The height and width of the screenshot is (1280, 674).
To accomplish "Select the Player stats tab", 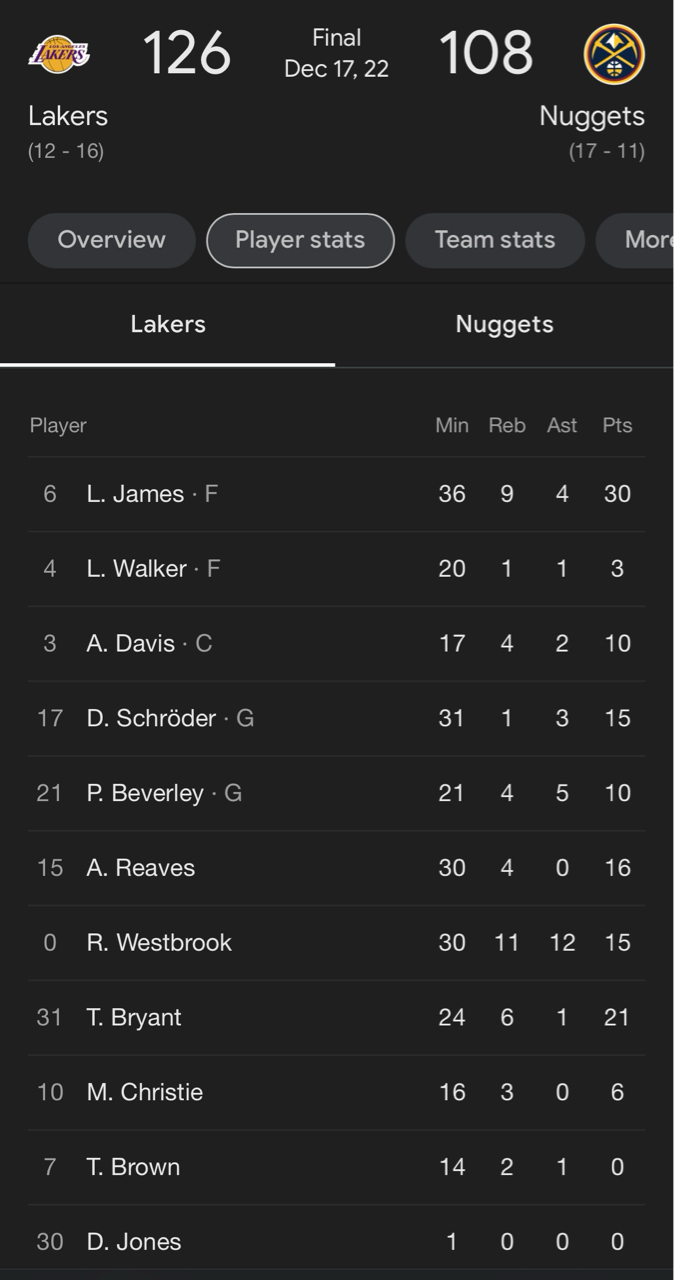I will coord(300,240).
